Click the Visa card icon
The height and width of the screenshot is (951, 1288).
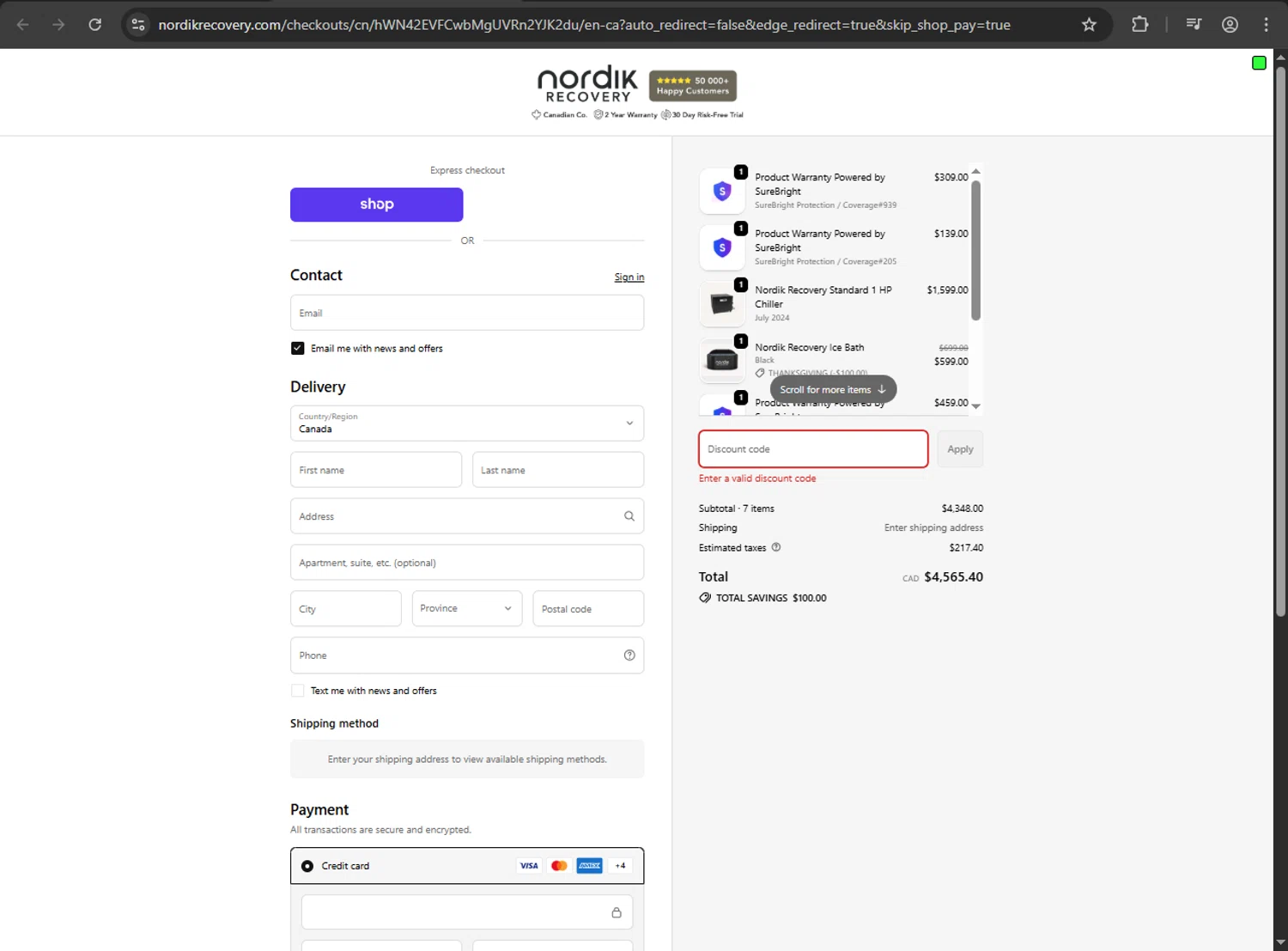point(529,866)
